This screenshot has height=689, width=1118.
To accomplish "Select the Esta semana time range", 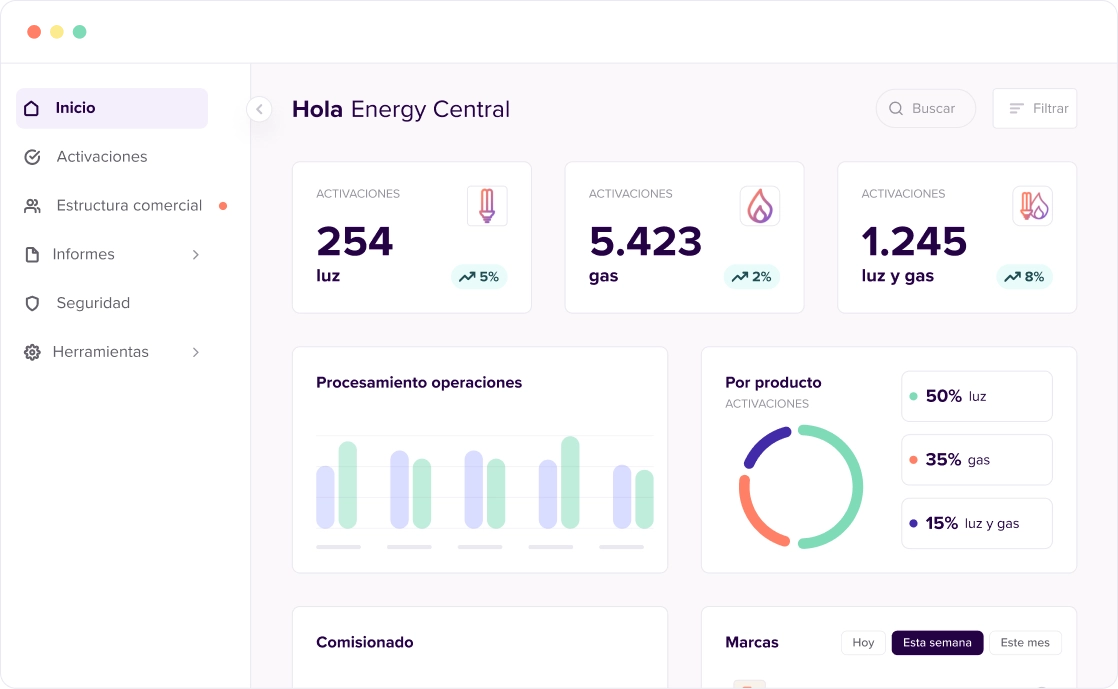I will pyautogui.click(x=937, y=643).
